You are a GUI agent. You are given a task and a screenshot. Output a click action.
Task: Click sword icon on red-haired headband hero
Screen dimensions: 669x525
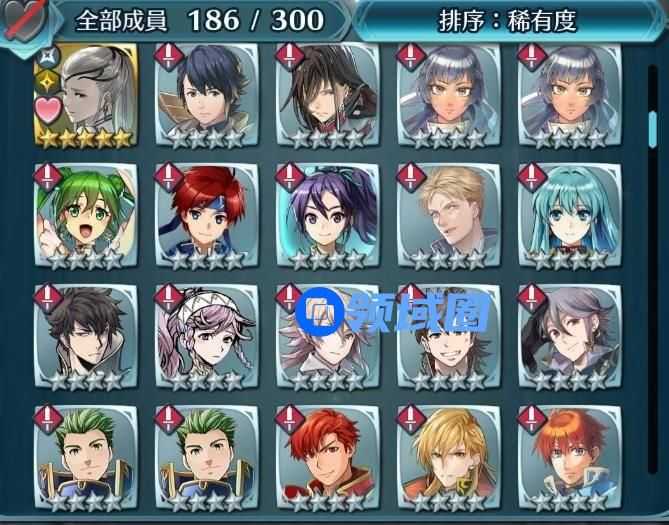[x=169, y=177]
